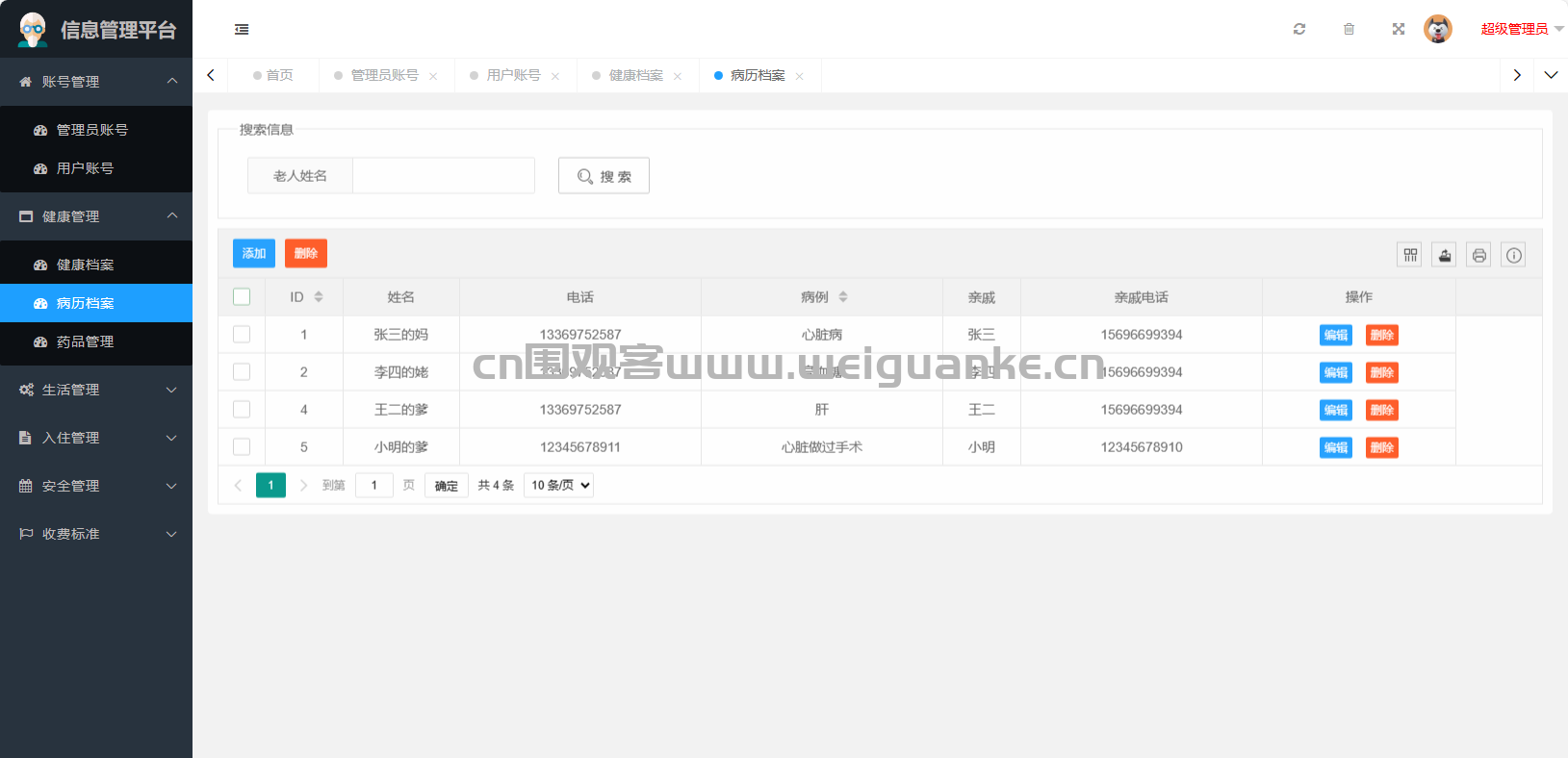Click the info tips icon above the table
The width and height of the screenshot is (1568, 758).
click(1514, 255)
